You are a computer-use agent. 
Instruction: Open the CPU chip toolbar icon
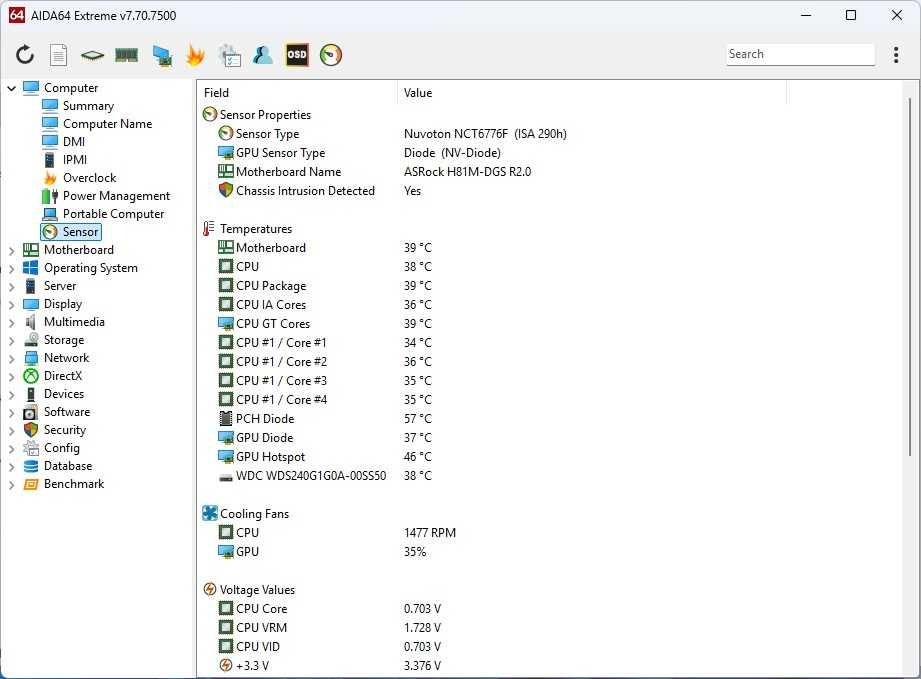pos(92,55)
